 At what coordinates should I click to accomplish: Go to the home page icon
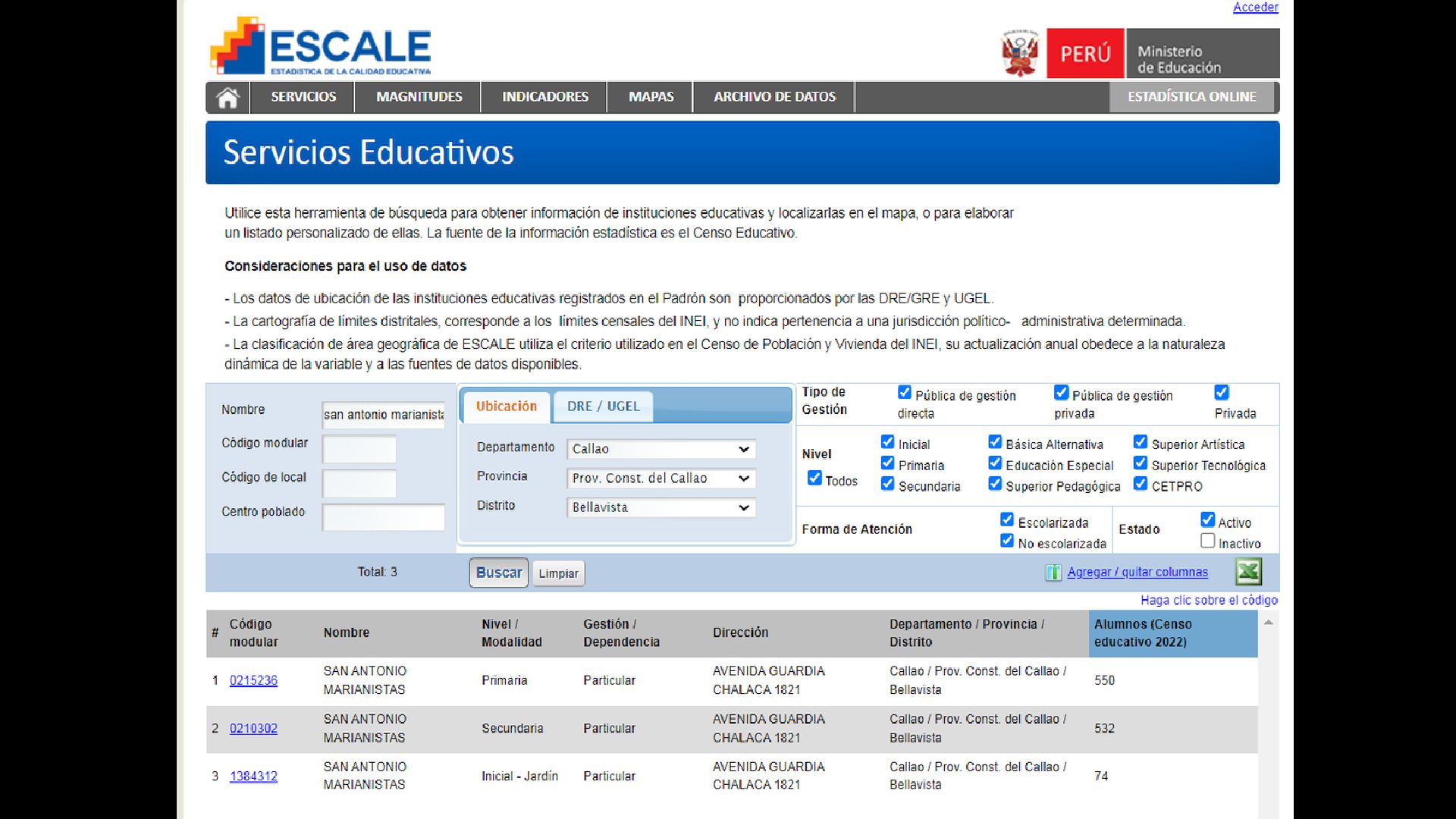coord(227,98)
